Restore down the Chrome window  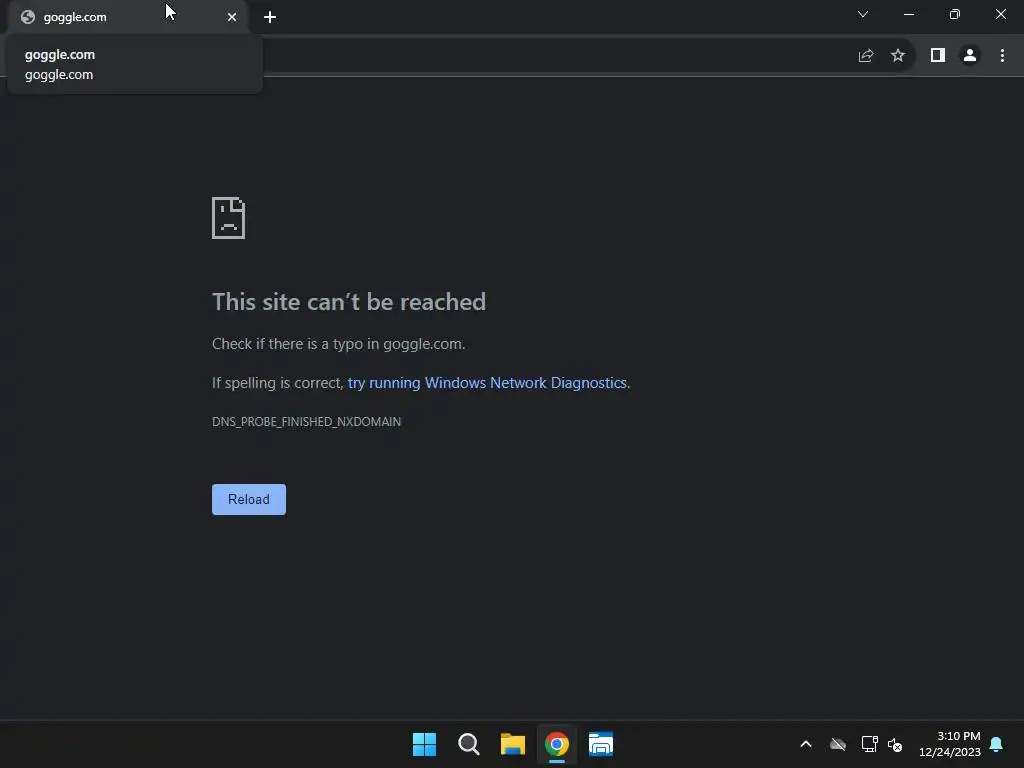pos(955,14)
